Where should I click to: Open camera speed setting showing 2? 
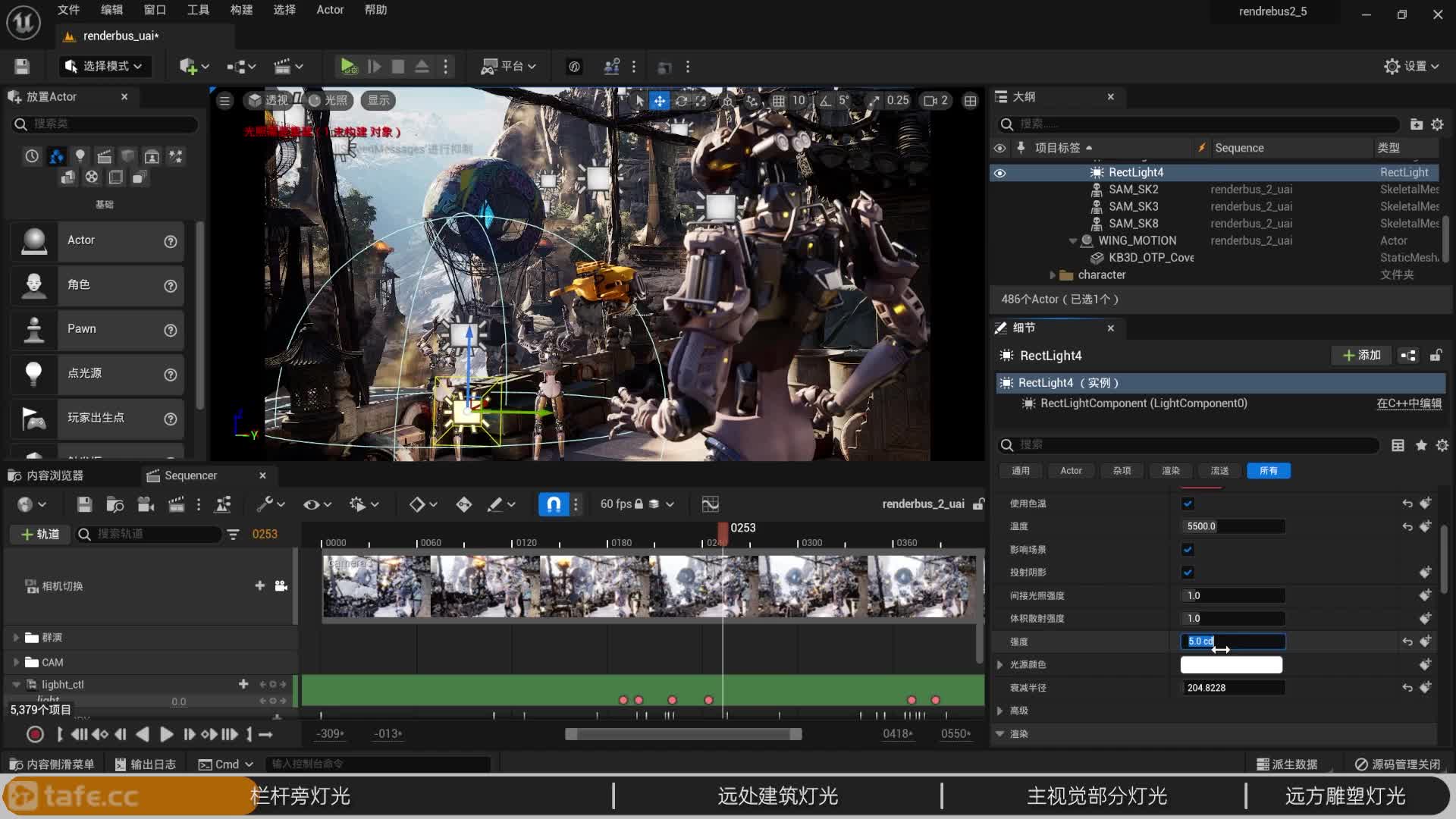click(937, 100)
